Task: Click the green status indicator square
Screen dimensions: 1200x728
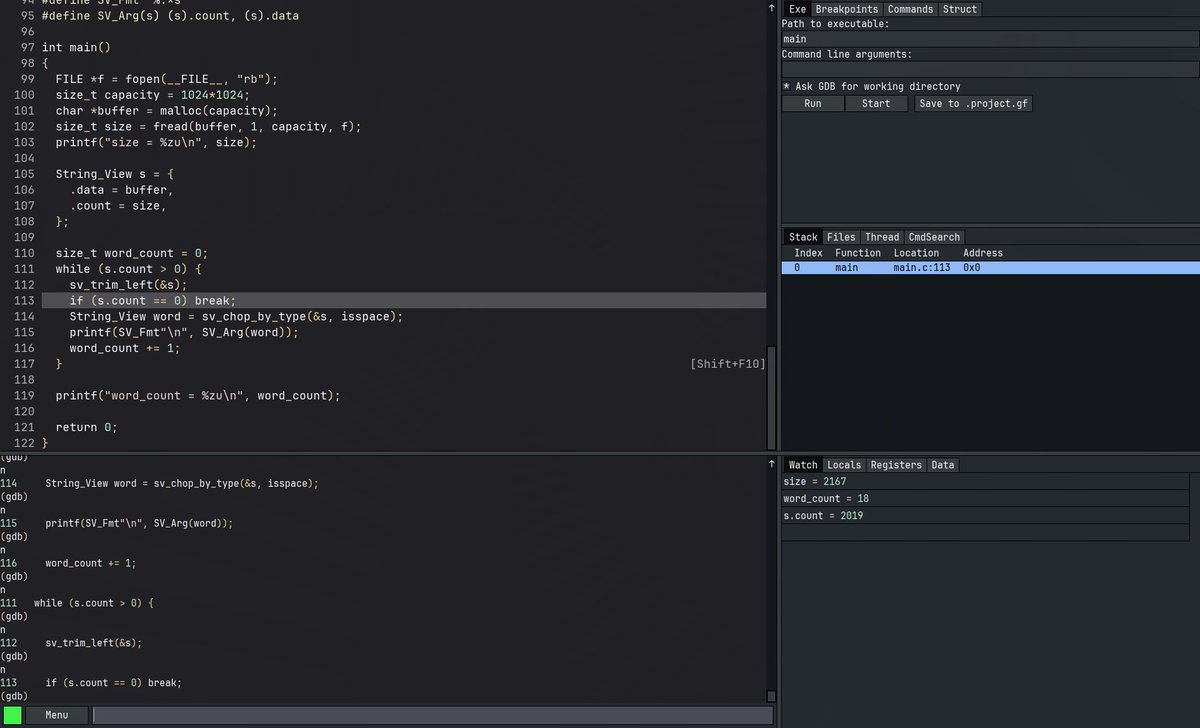Action: click(12, 715)
